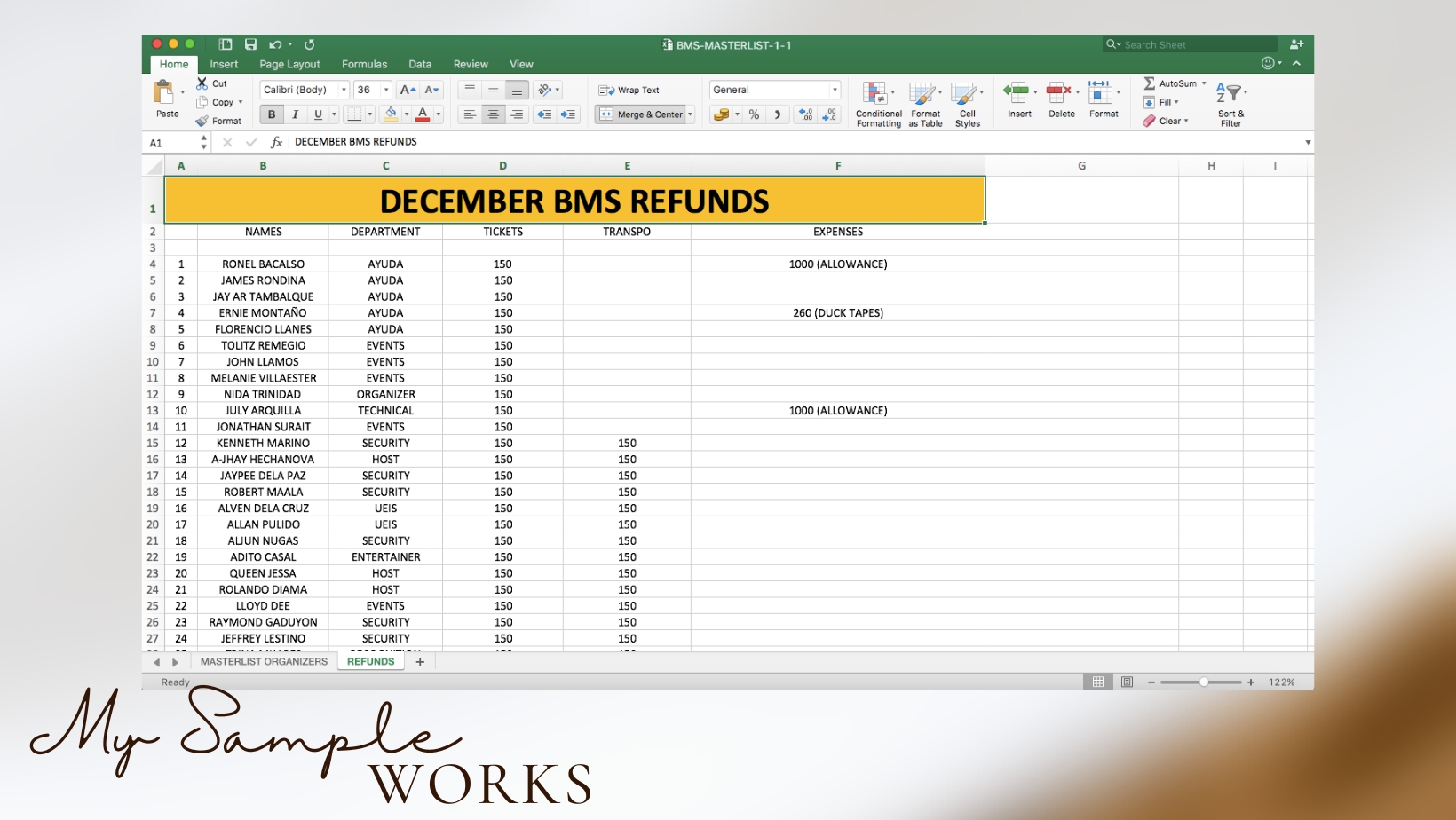Viewport: 1456px width, 820px height.
Task: Open the General number format dropdown
Action: click(x=835, y=90)
